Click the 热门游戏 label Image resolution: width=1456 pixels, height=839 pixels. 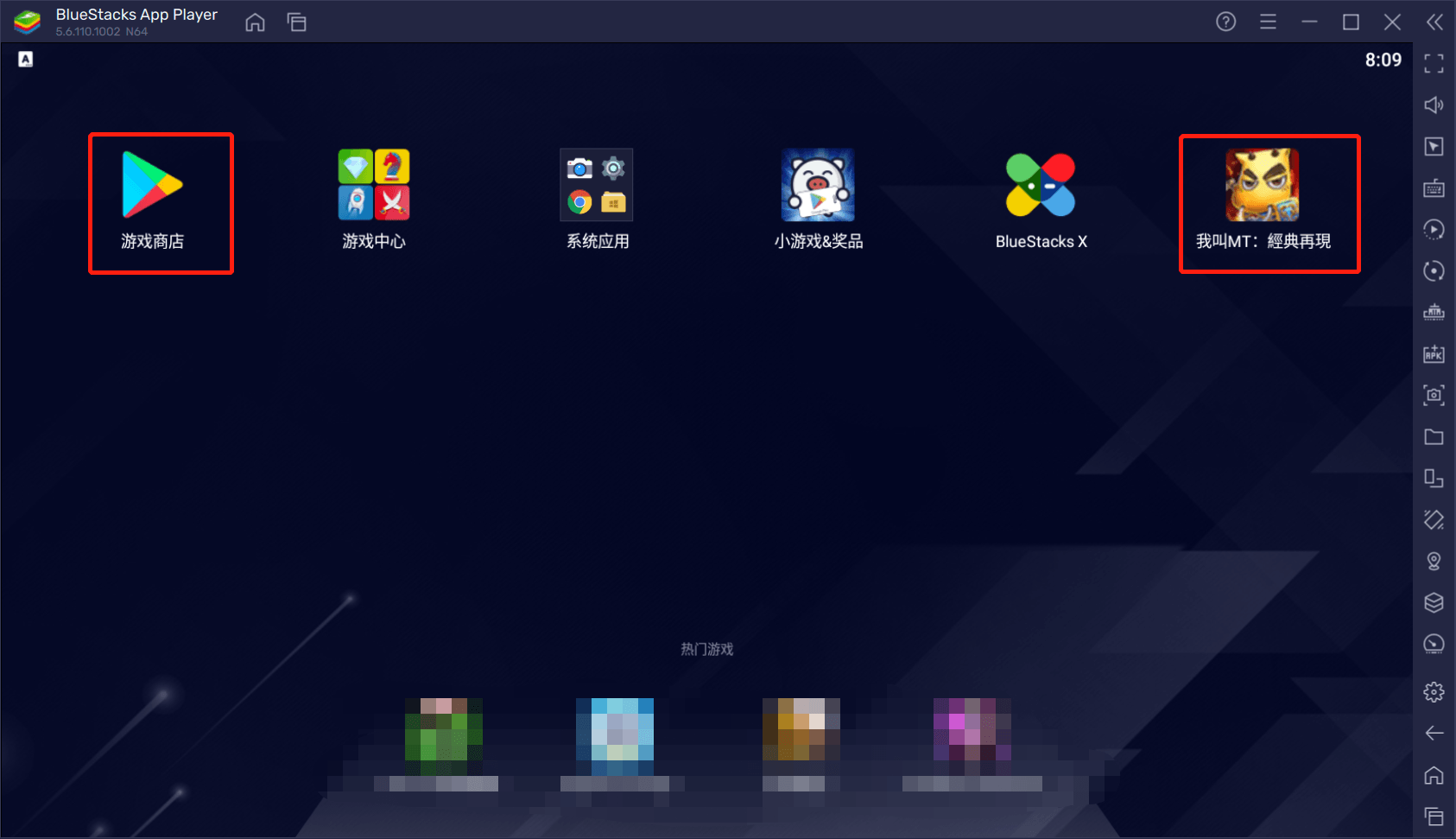(707, 649)
